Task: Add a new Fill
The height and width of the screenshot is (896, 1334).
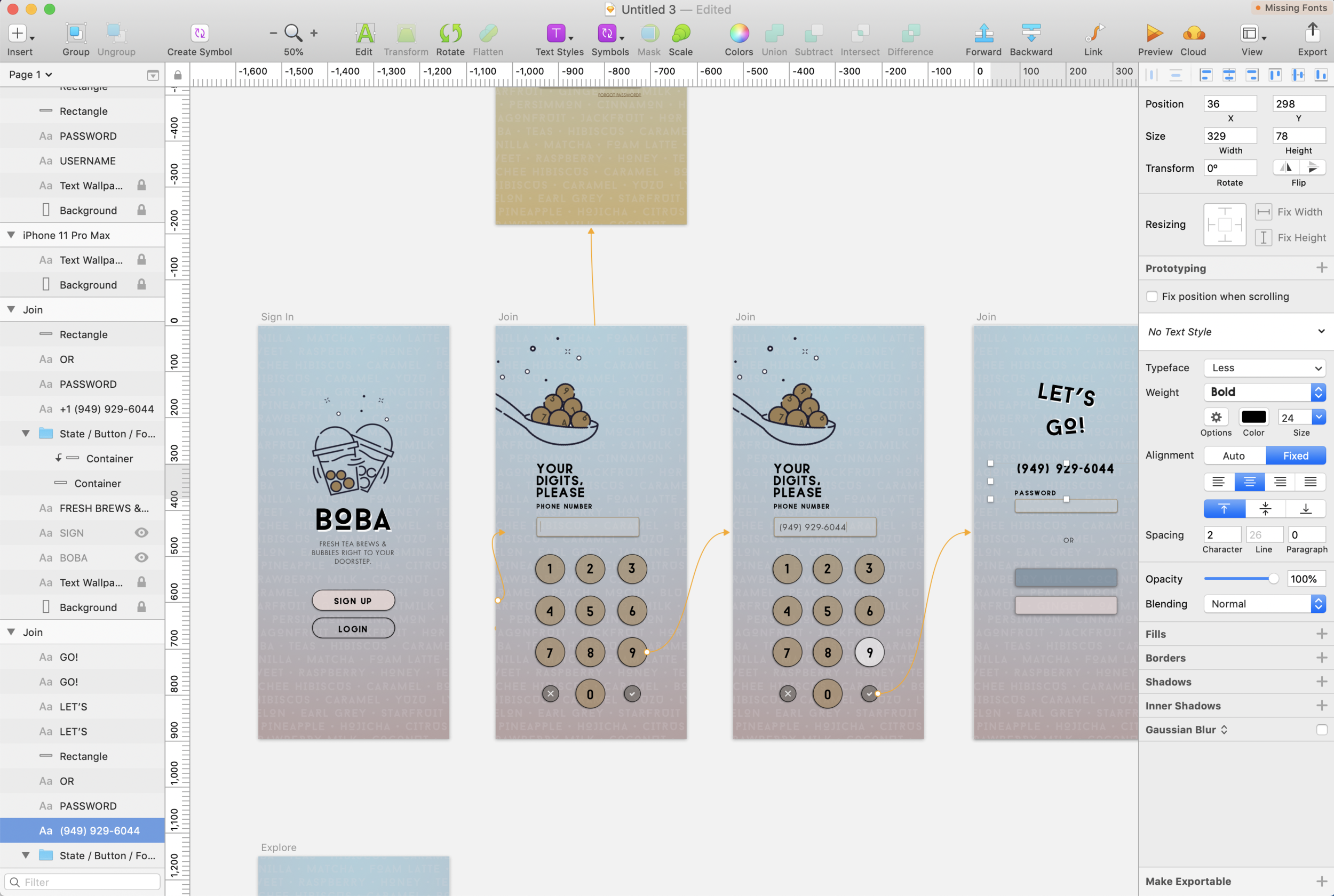Action: coord(1321,634)
